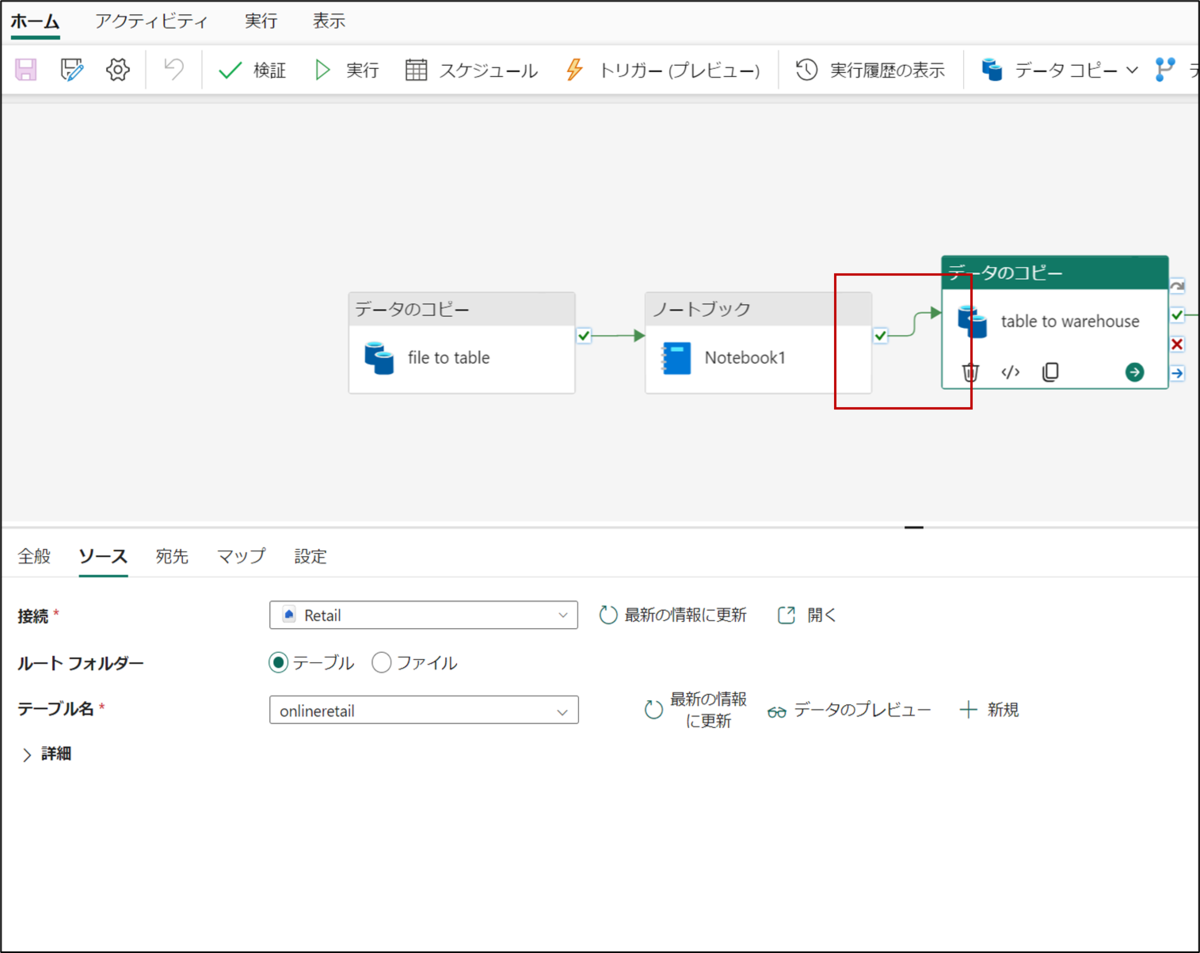The image size is (1200, 953).
Task: Select the file to table copy activity
Action: point(461,343)
